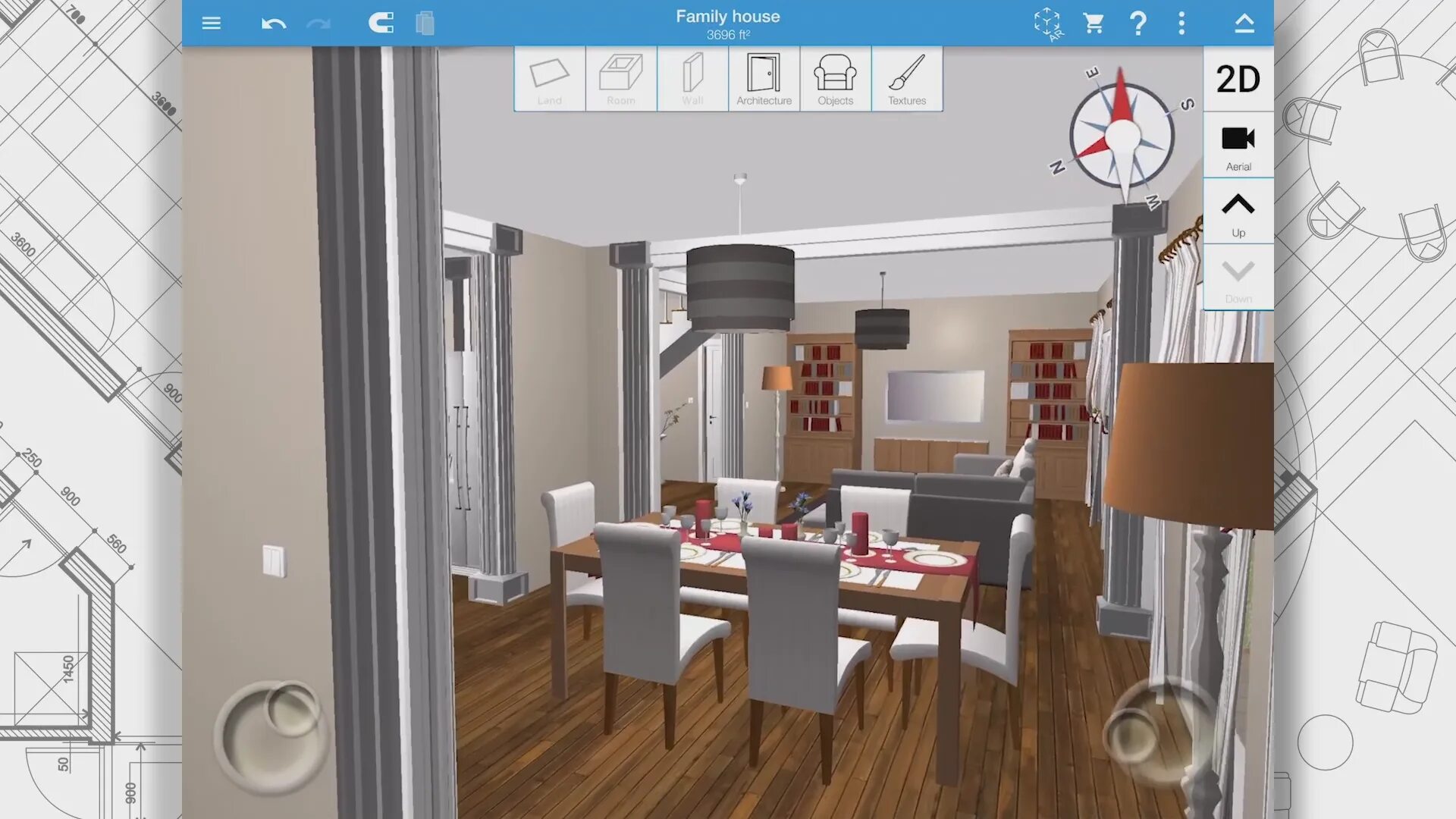Screen dimensions: 1456x819
Task: Select the Objects tool
Action: pos(834,78)
